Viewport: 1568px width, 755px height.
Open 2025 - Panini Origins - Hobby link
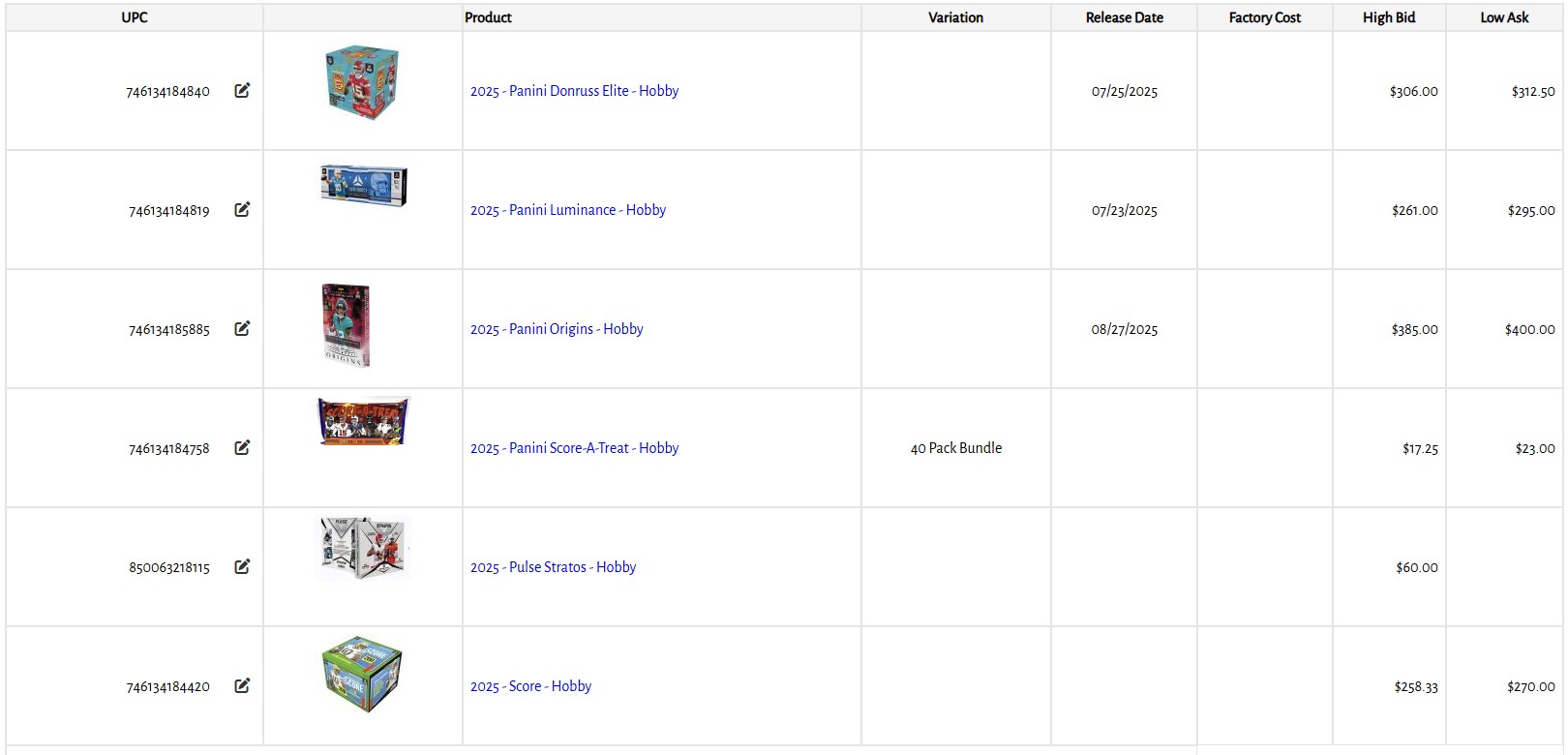pyautogui.click(x=557, y=329)
